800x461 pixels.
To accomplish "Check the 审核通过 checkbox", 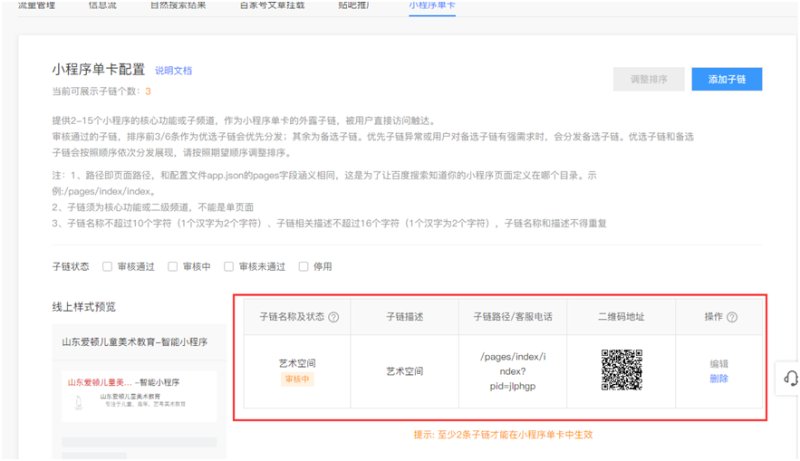I will tap(108, 267).
